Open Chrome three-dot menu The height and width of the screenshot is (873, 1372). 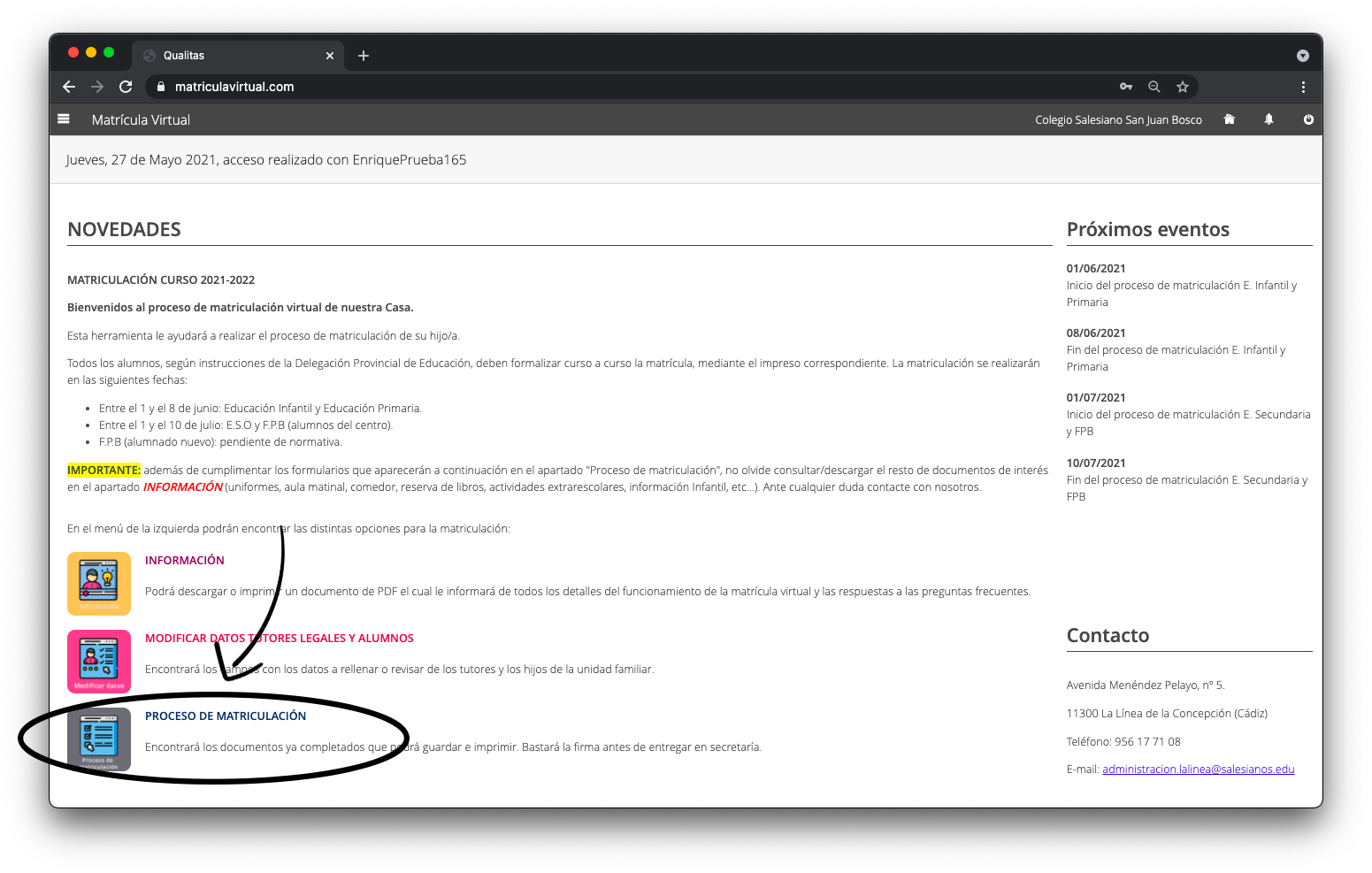[1303, 87]
